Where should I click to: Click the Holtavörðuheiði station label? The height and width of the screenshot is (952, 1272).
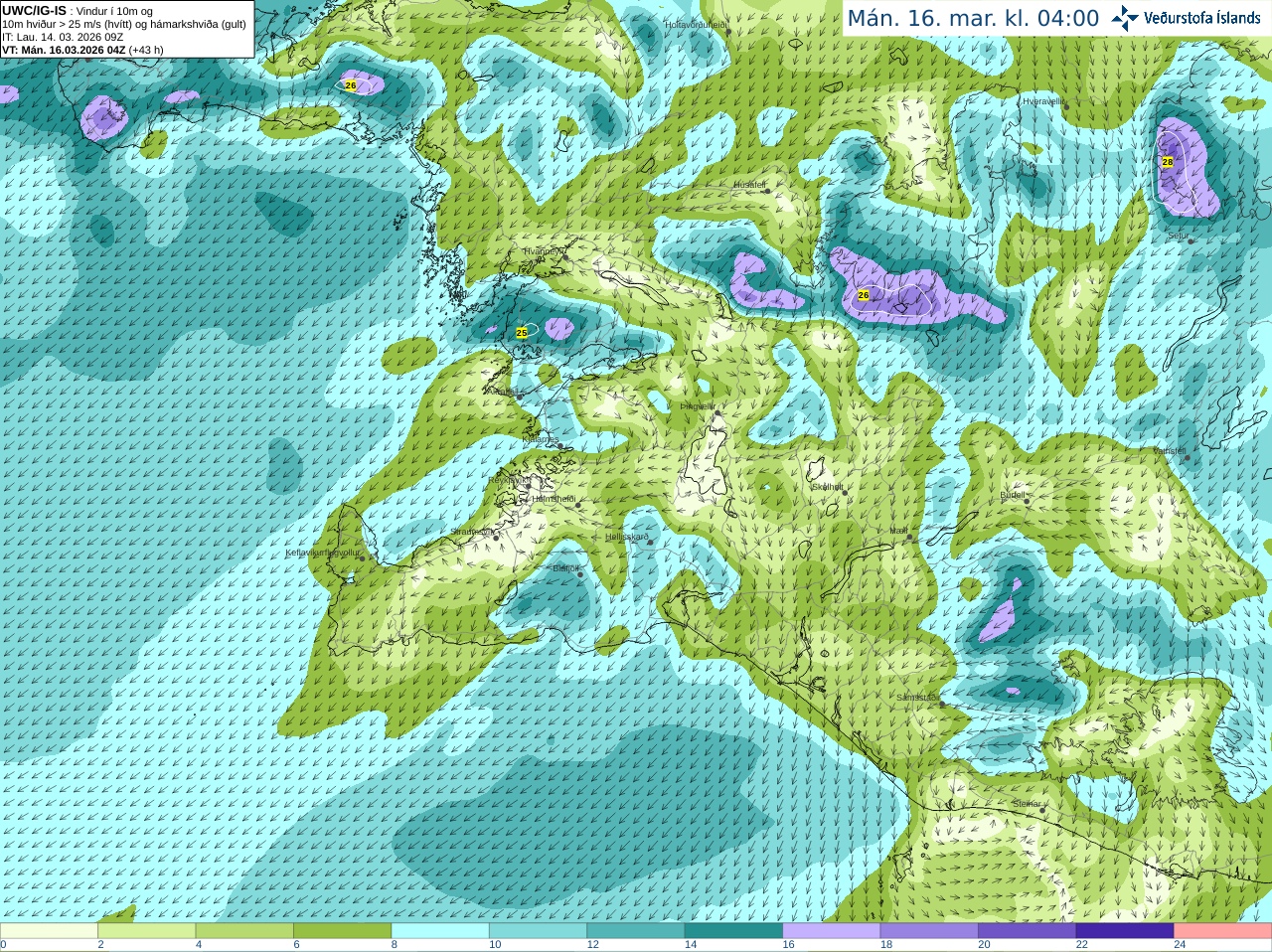(x=696, y=25)
